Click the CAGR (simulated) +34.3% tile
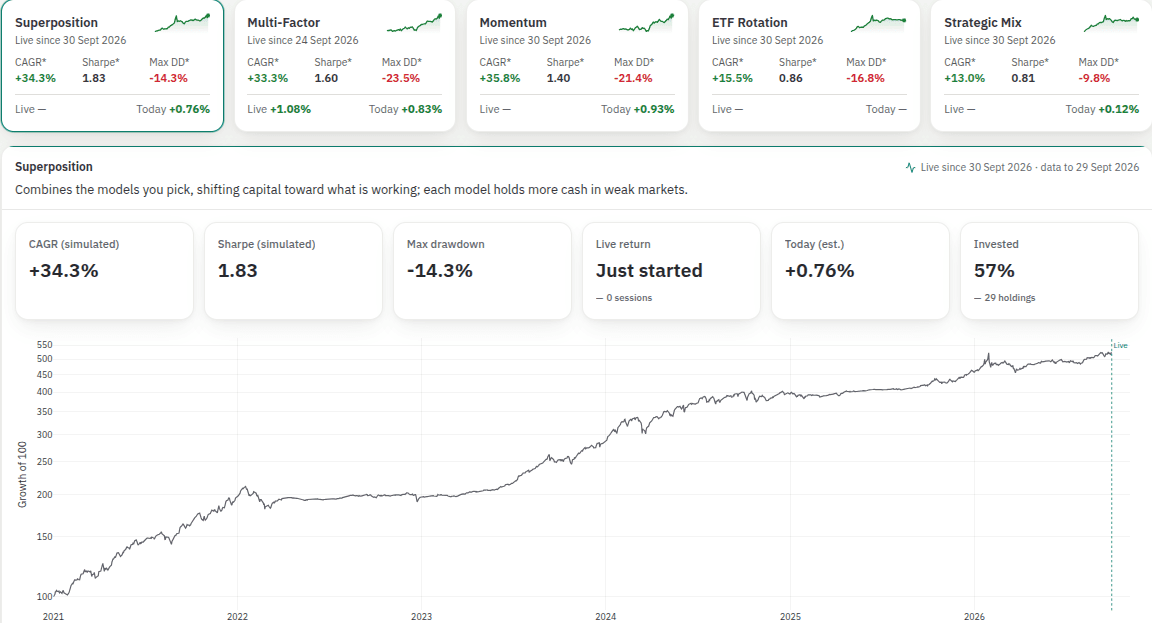 click(104, 271)
